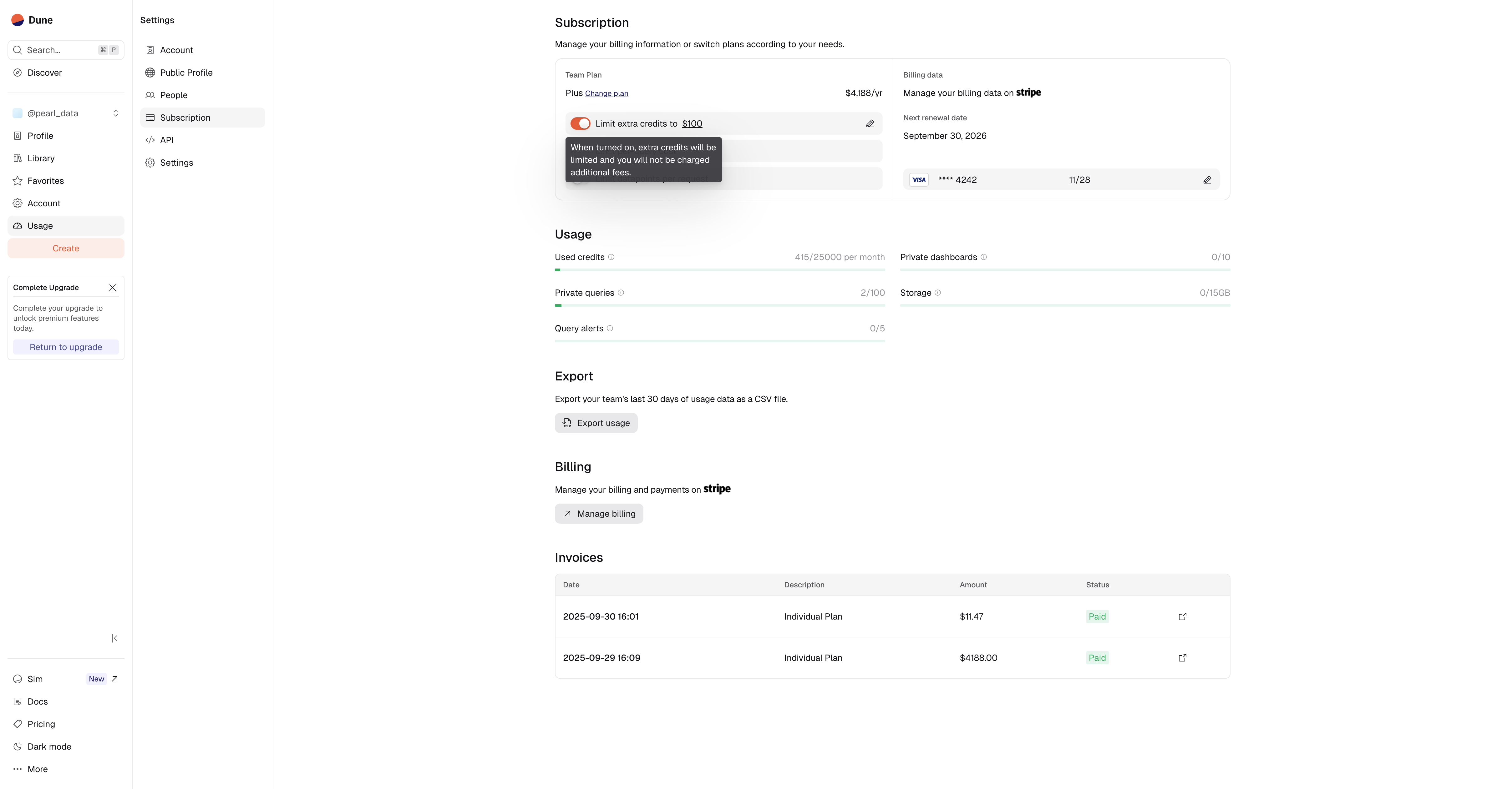Click the Change plan link
Screen dimensions: 1512x789
click(606, 93)
